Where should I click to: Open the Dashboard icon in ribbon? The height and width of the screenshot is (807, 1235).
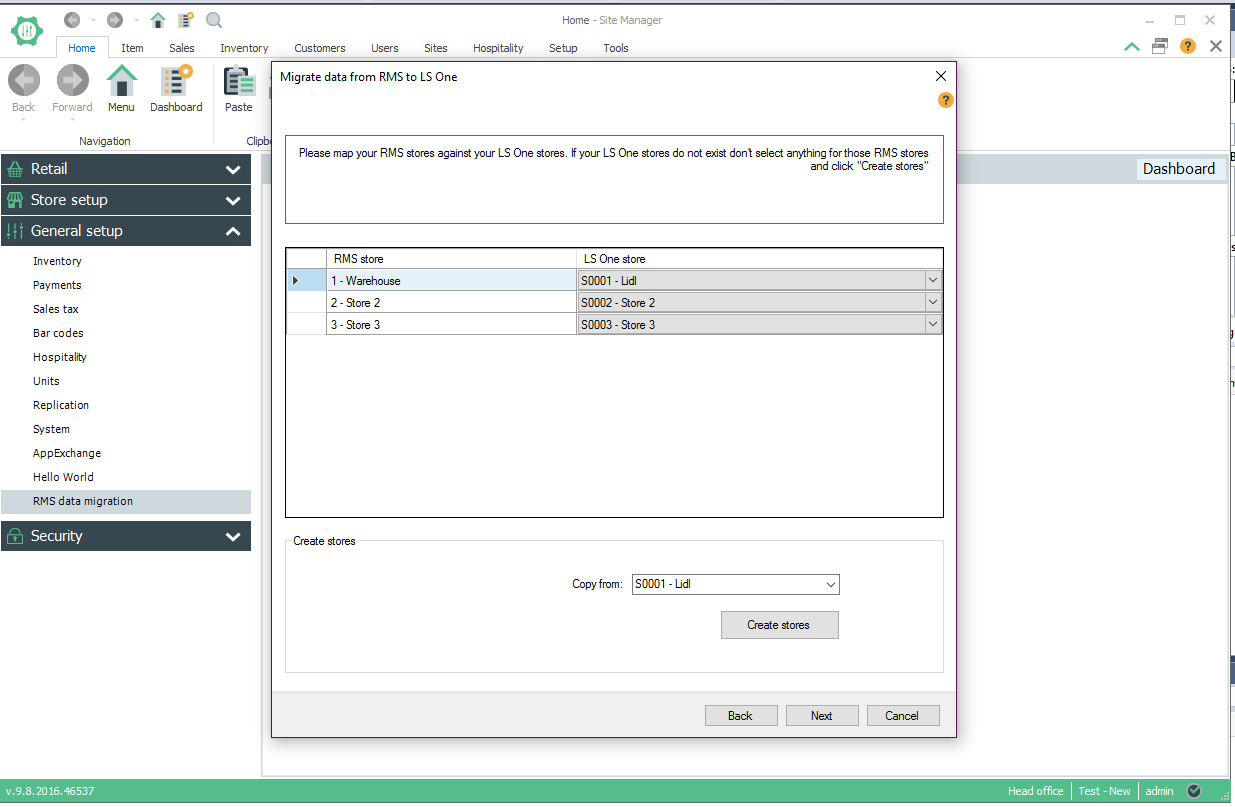tap(176, 82)
